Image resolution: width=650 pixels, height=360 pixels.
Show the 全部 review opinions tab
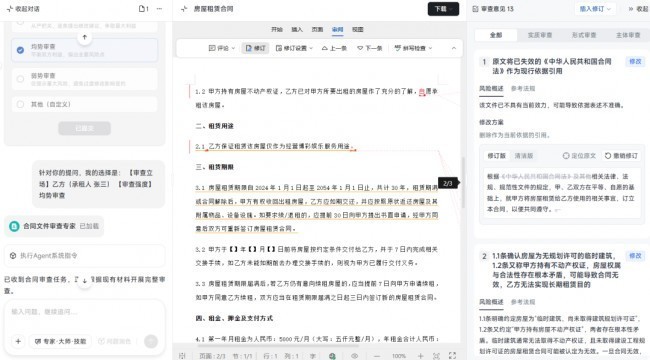pos(496,35)
